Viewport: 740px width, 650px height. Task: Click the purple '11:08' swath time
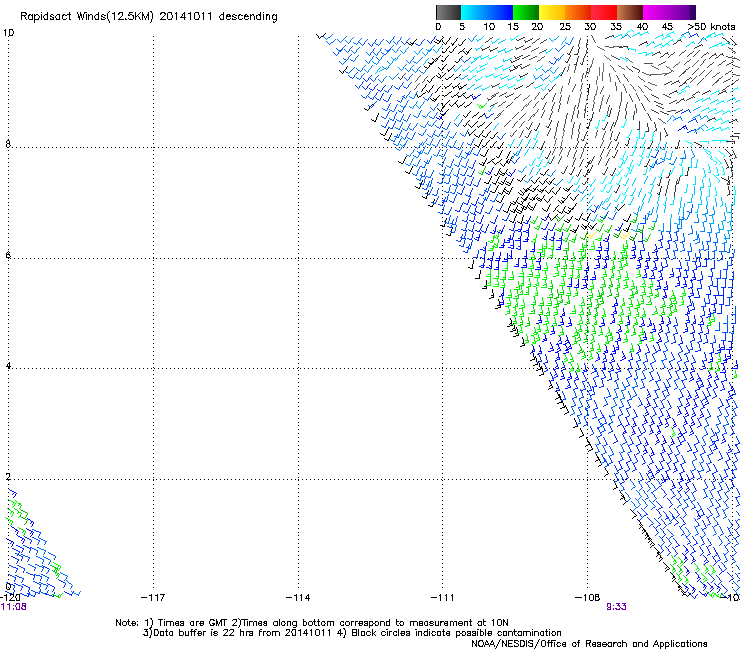tap(14, 607)
